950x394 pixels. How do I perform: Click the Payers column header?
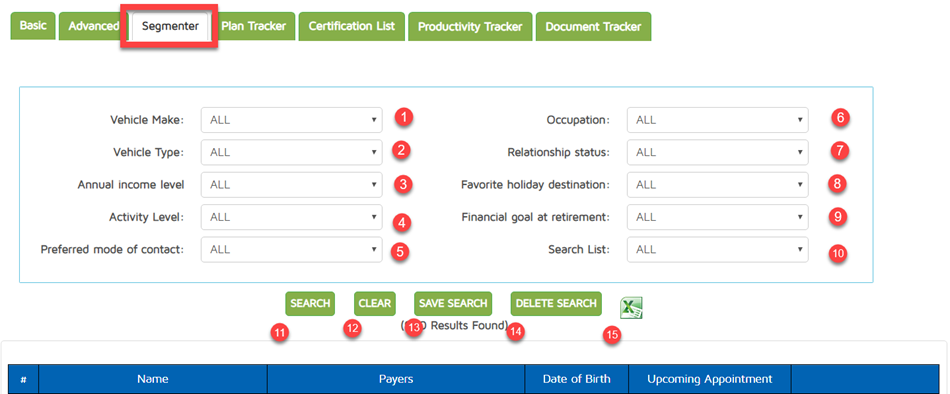(396, 379)
